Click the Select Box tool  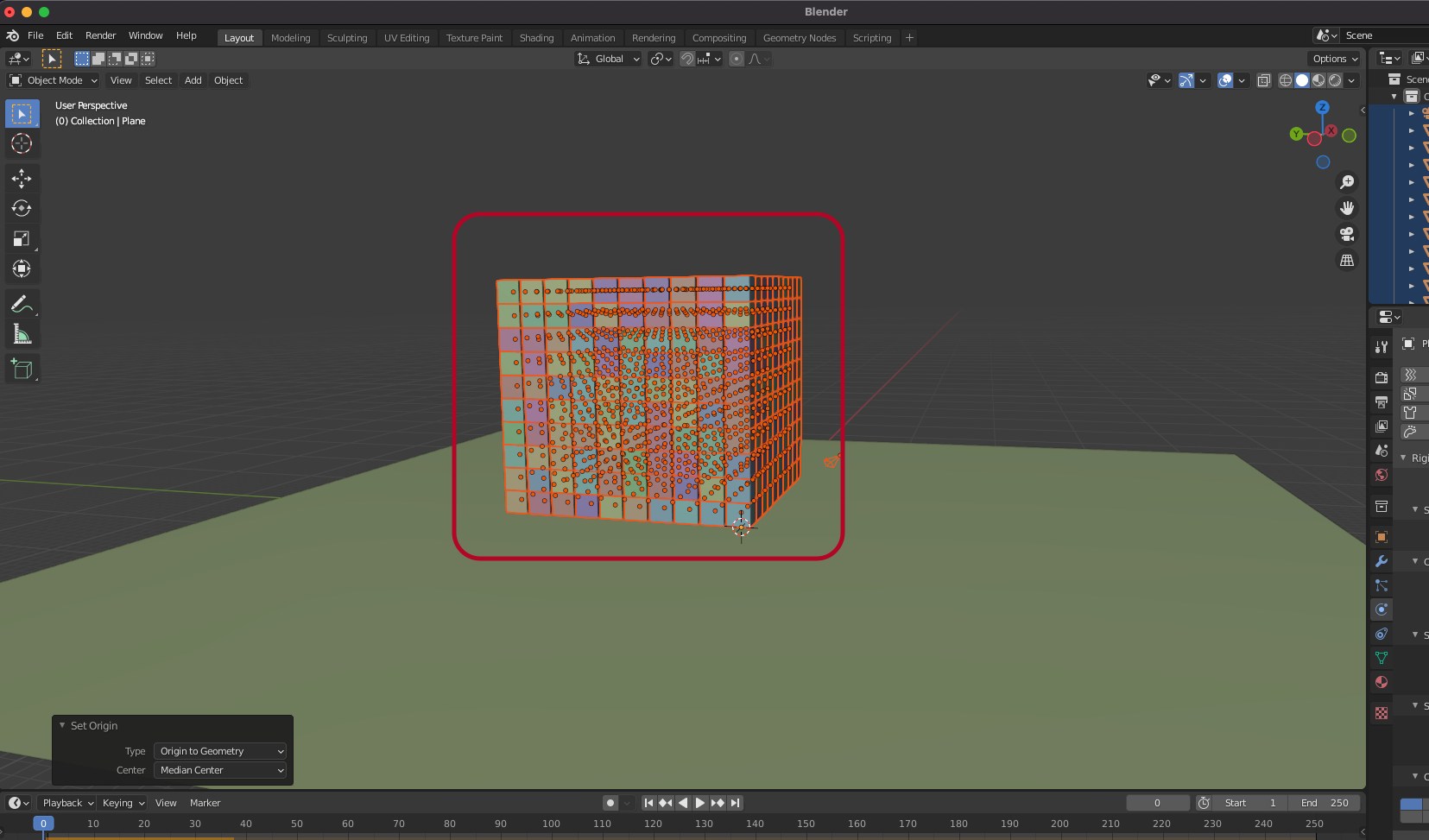(22, 114)
